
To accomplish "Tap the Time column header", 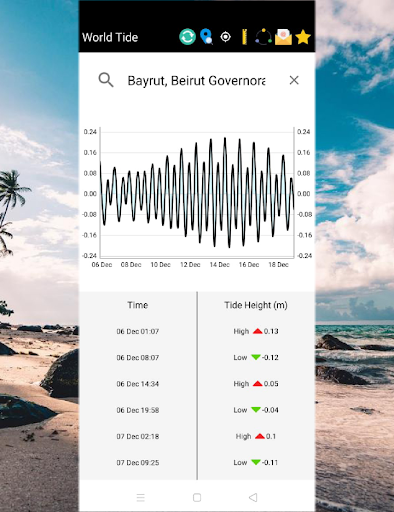I will pyautogui.click(x=138, y=305).
